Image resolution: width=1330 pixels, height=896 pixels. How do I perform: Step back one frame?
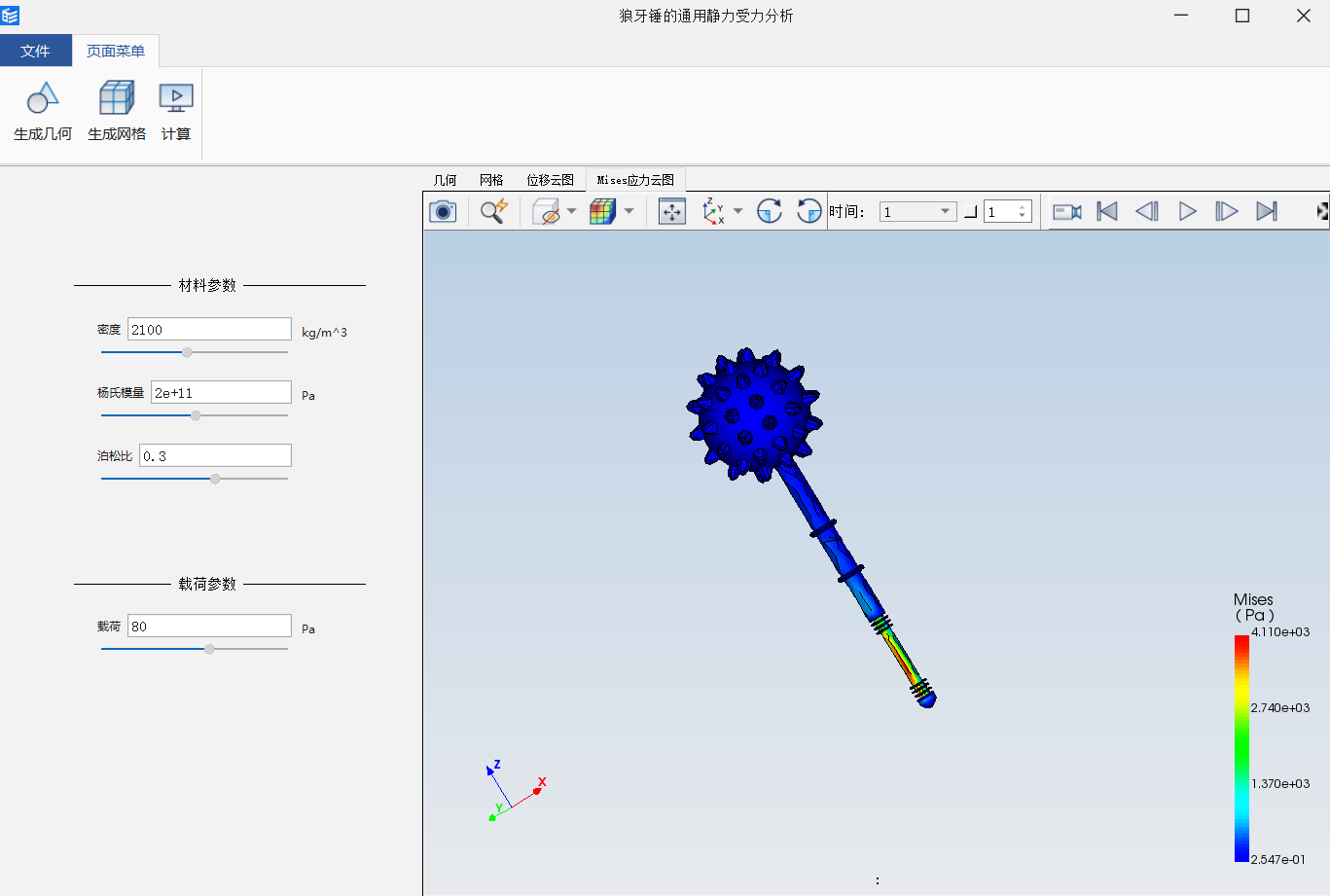pyautogui.click(x=1147, y=211)
